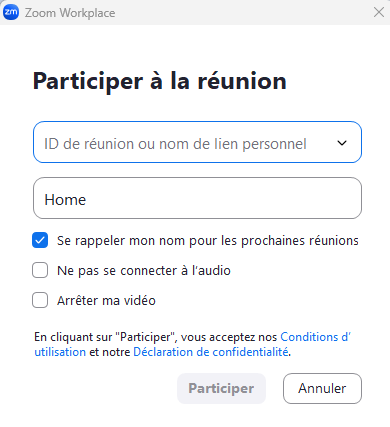Cancel with the Annuler button
The image size is (390, 427).
[x=322, y=388]
